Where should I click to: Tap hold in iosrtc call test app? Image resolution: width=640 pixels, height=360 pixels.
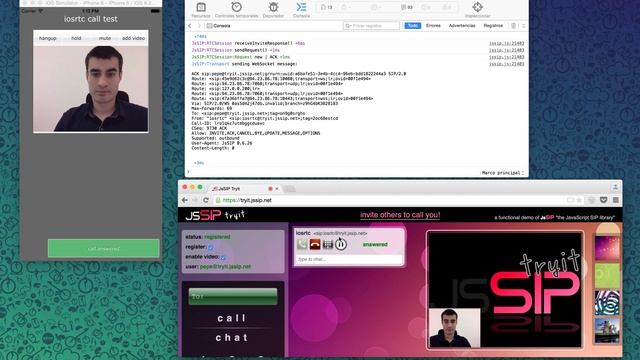click(x=76, y=38)
